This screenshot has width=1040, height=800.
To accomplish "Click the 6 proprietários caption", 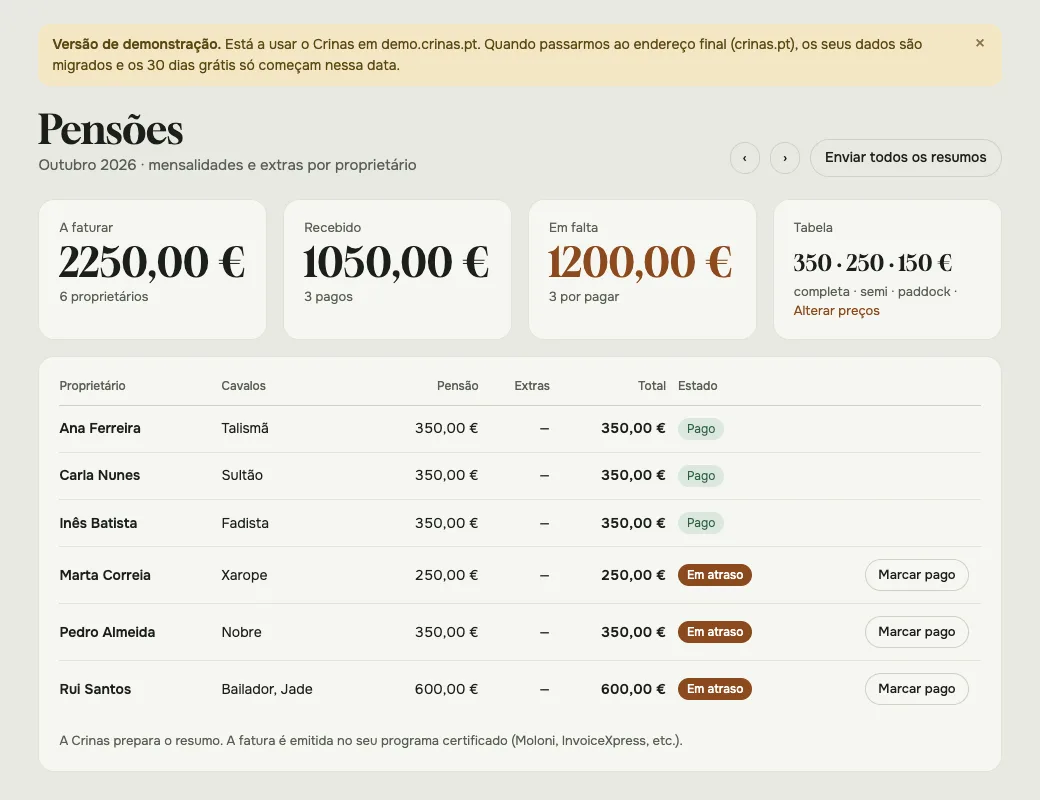I will tap(104, 297).
